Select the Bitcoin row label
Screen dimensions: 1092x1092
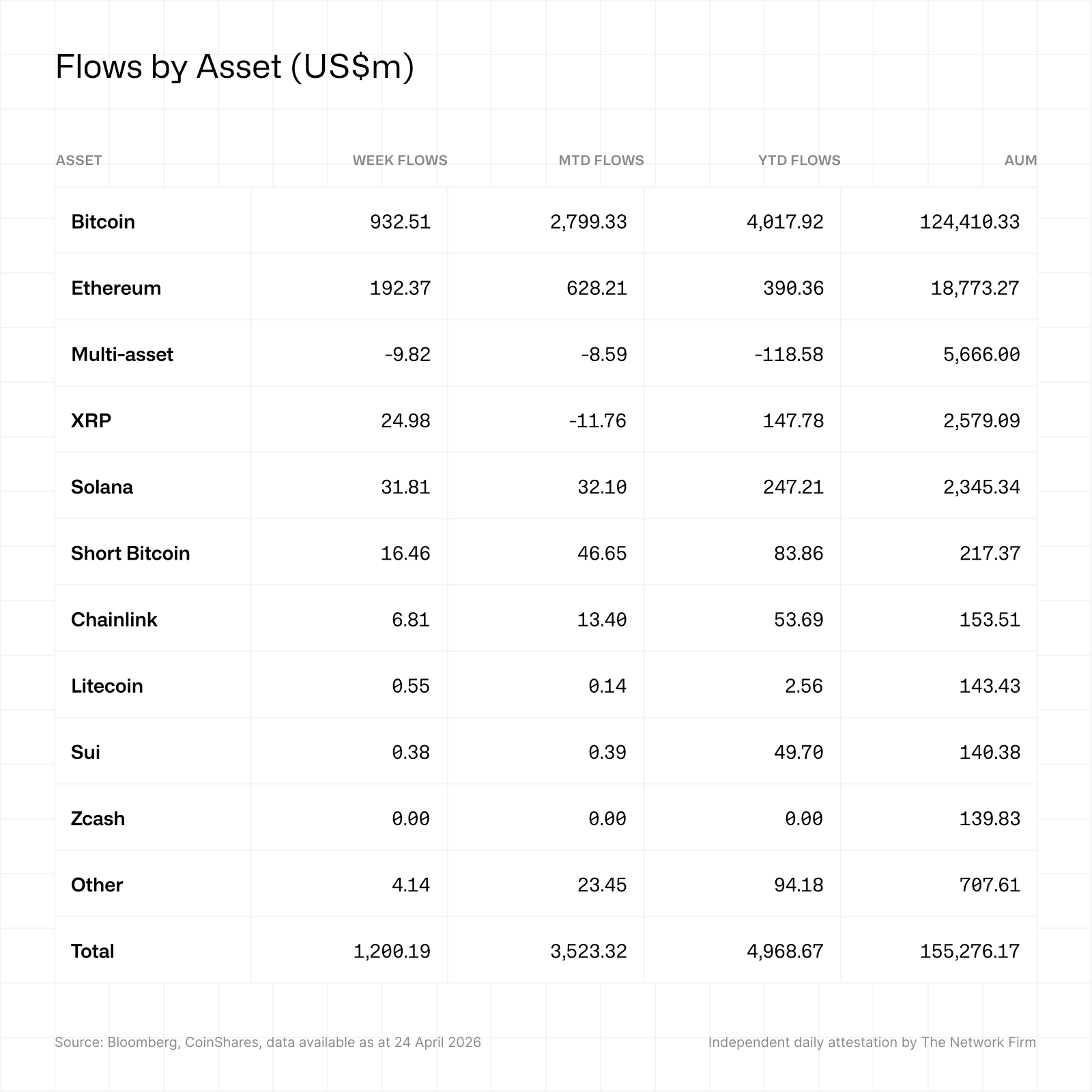(x=103, y=222)
